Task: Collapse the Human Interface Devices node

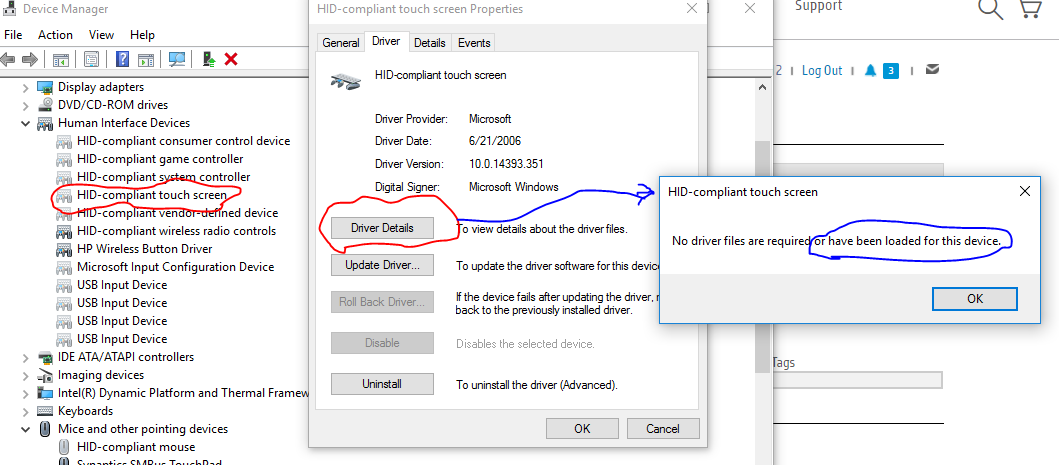Action: point(26,123)
